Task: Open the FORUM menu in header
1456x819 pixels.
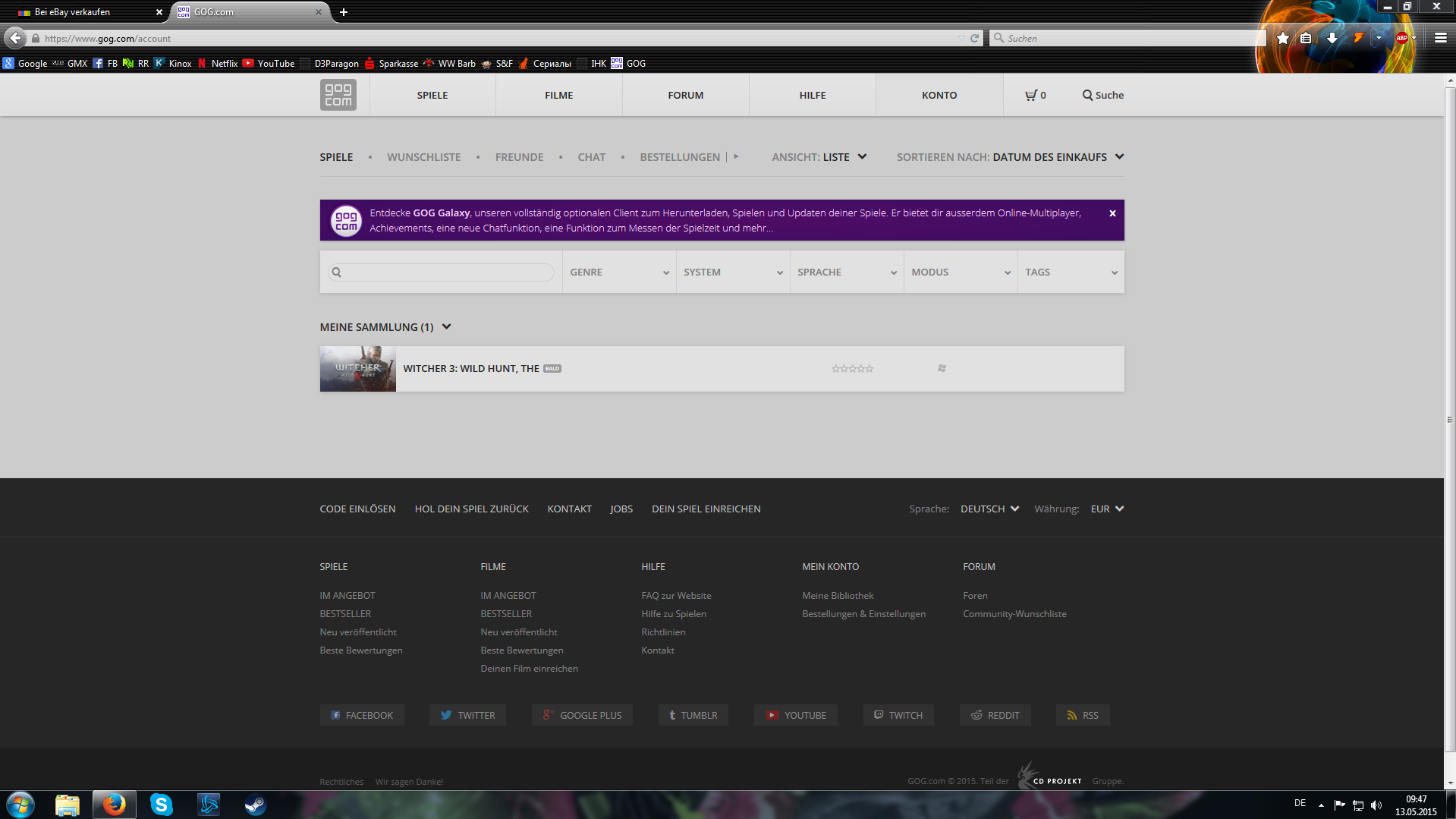Action: click(x=685, y=95)
